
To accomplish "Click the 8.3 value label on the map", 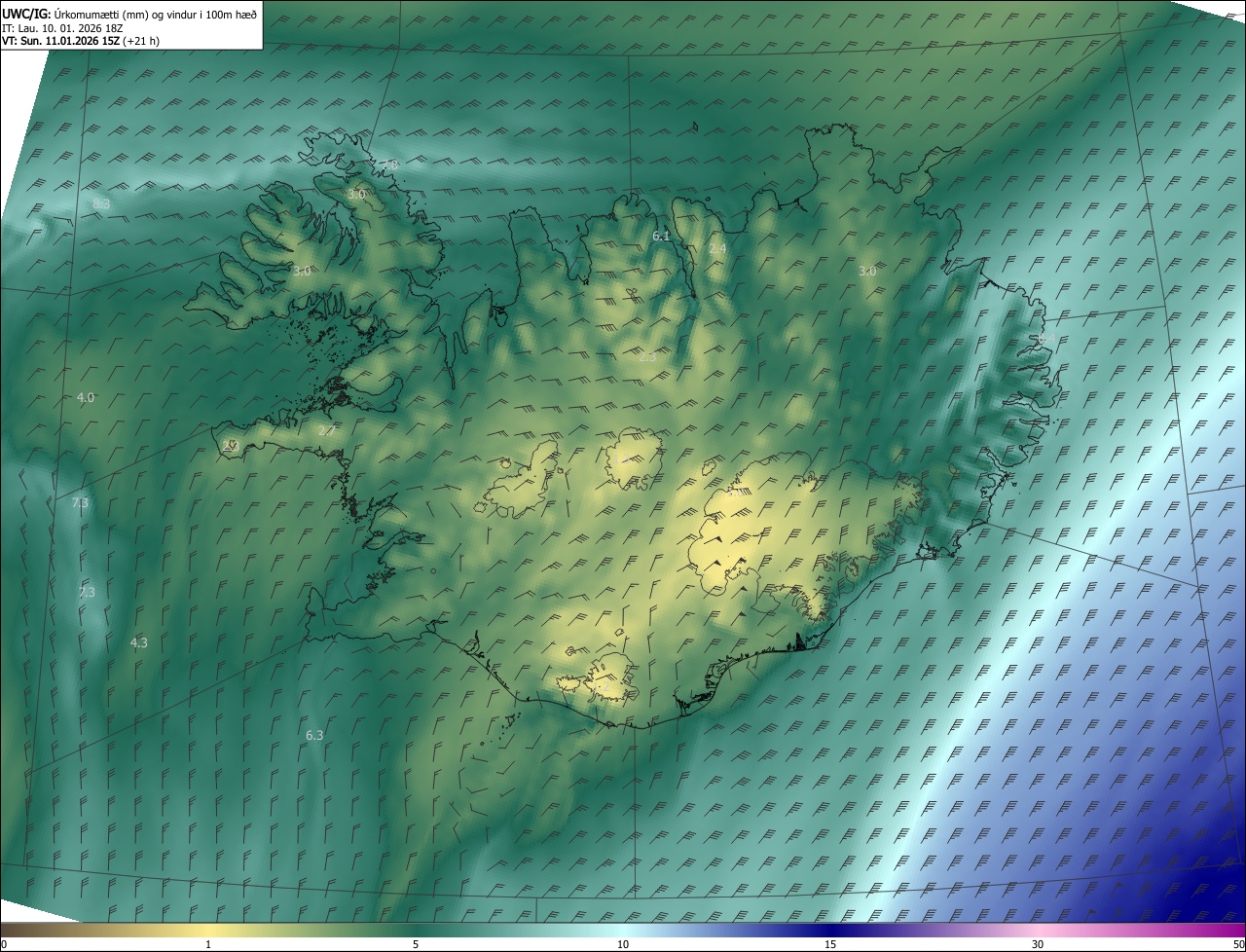I will pyautogui.click(x=101, y=203).
